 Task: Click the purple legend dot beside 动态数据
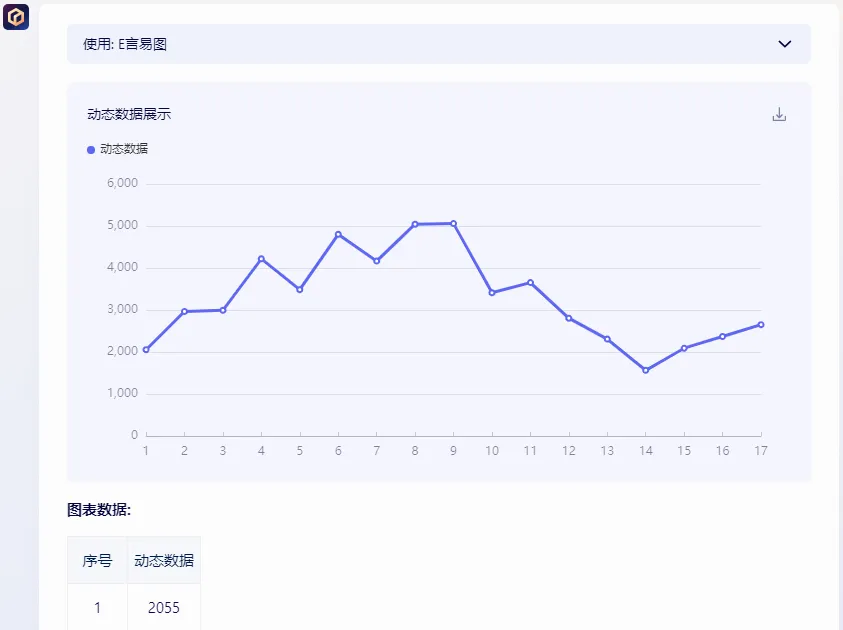[90, 148]
